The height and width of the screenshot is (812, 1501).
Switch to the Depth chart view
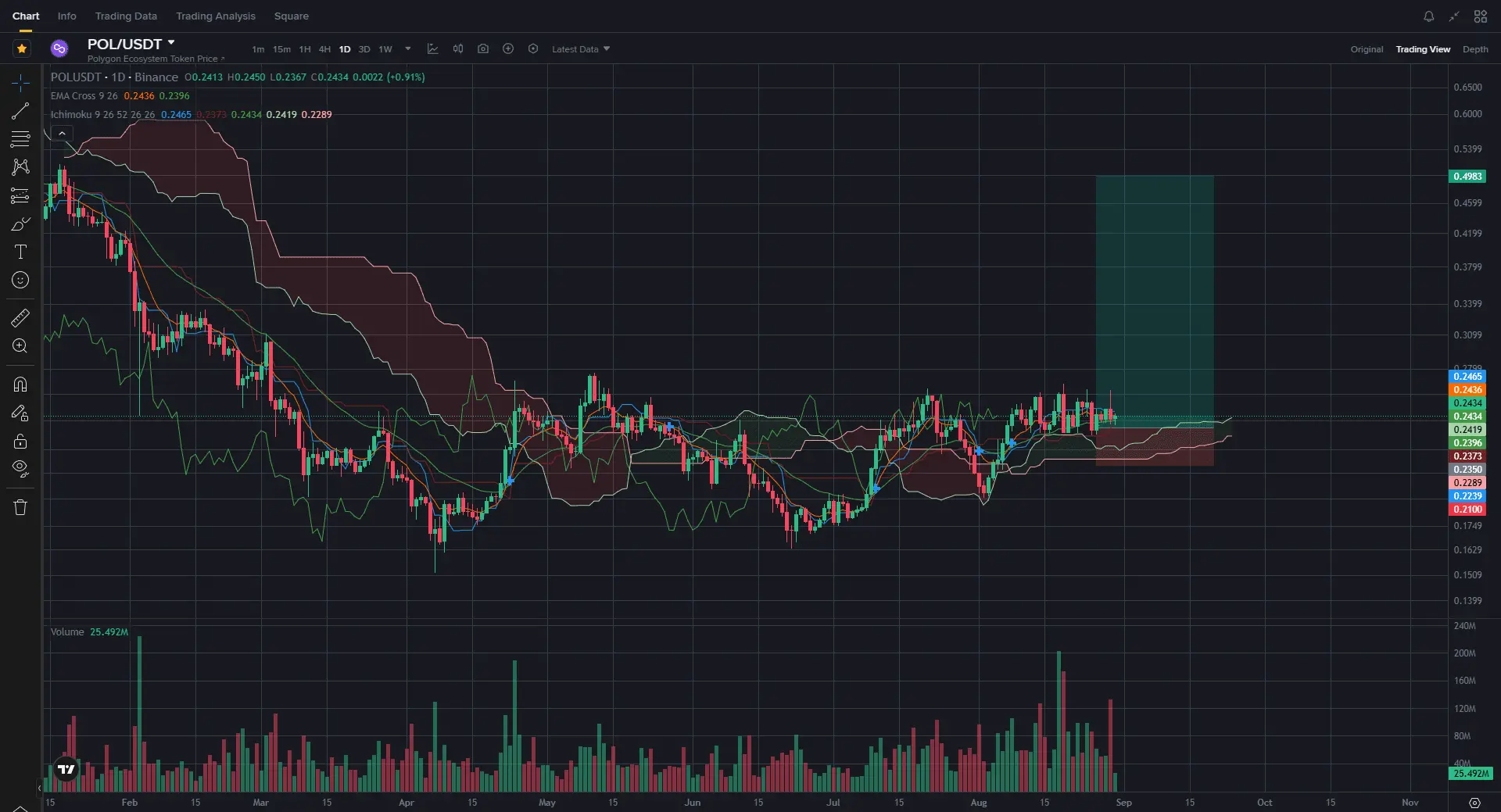[1475, 49]
